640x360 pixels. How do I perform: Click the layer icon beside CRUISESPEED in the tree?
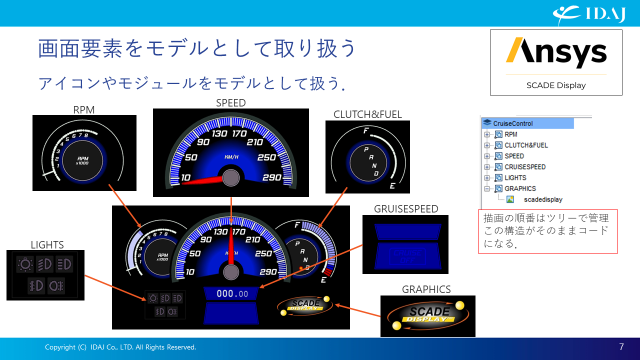[498, 167]
